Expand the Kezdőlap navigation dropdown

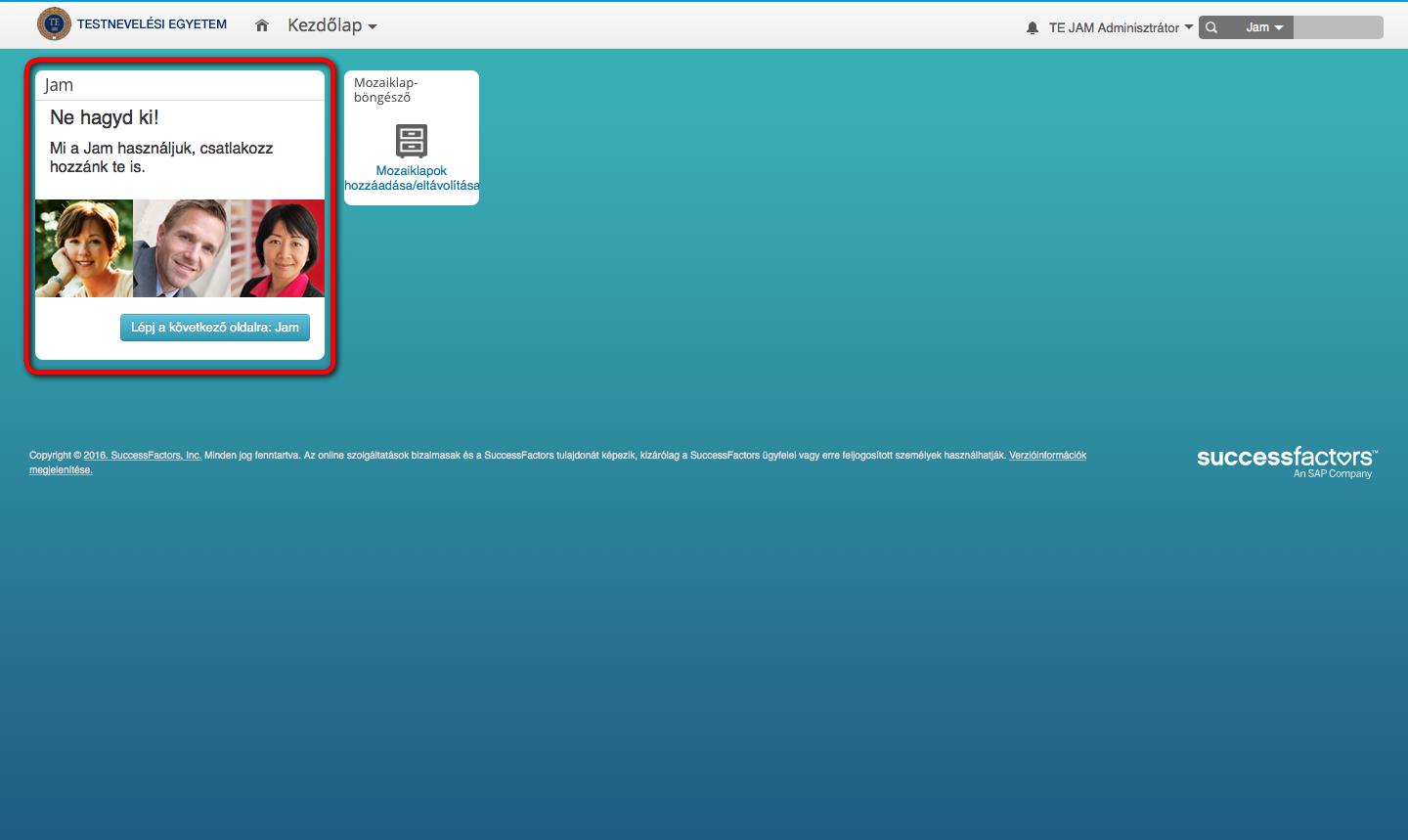[331, 26]
